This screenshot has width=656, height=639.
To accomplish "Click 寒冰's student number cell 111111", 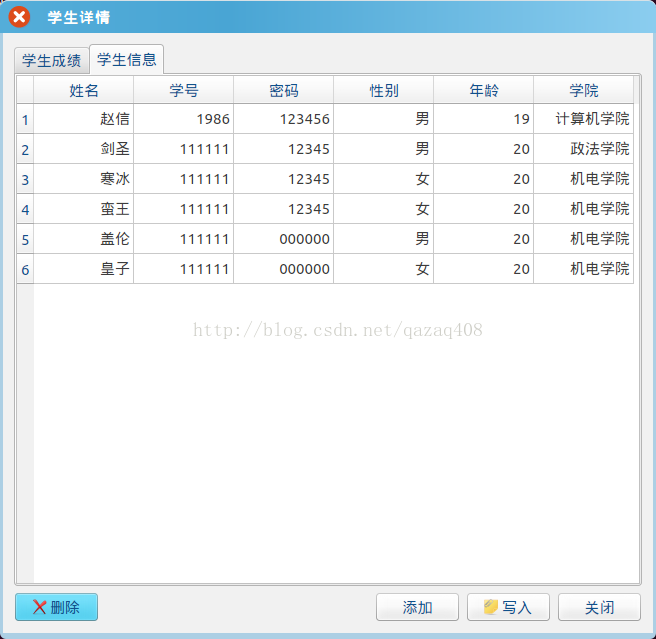I will 183,179.
